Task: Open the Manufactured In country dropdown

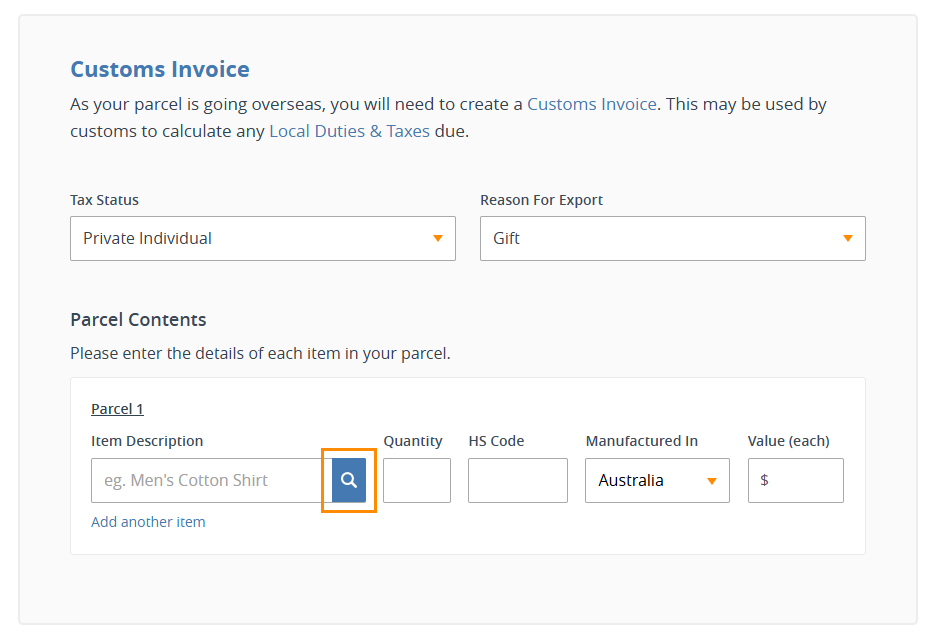Action: [657, 480]
